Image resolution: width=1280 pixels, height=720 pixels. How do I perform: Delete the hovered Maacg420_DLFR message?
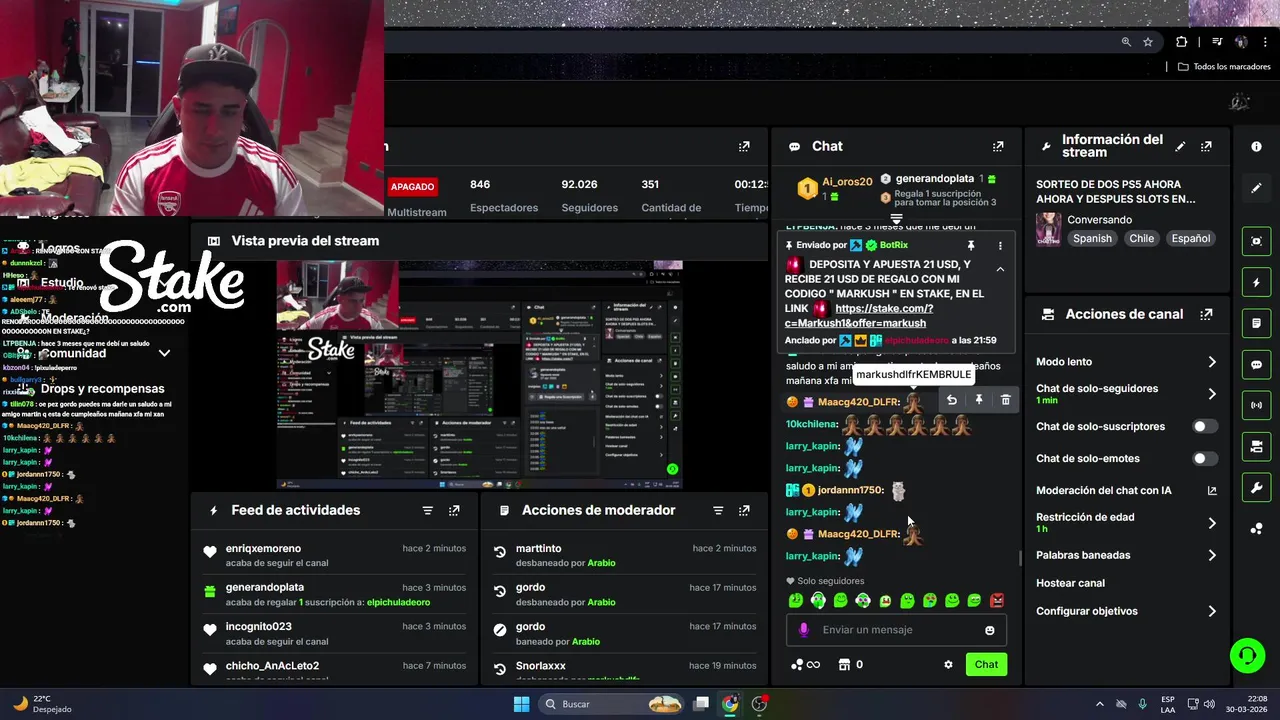click(x=1006, y=400)
